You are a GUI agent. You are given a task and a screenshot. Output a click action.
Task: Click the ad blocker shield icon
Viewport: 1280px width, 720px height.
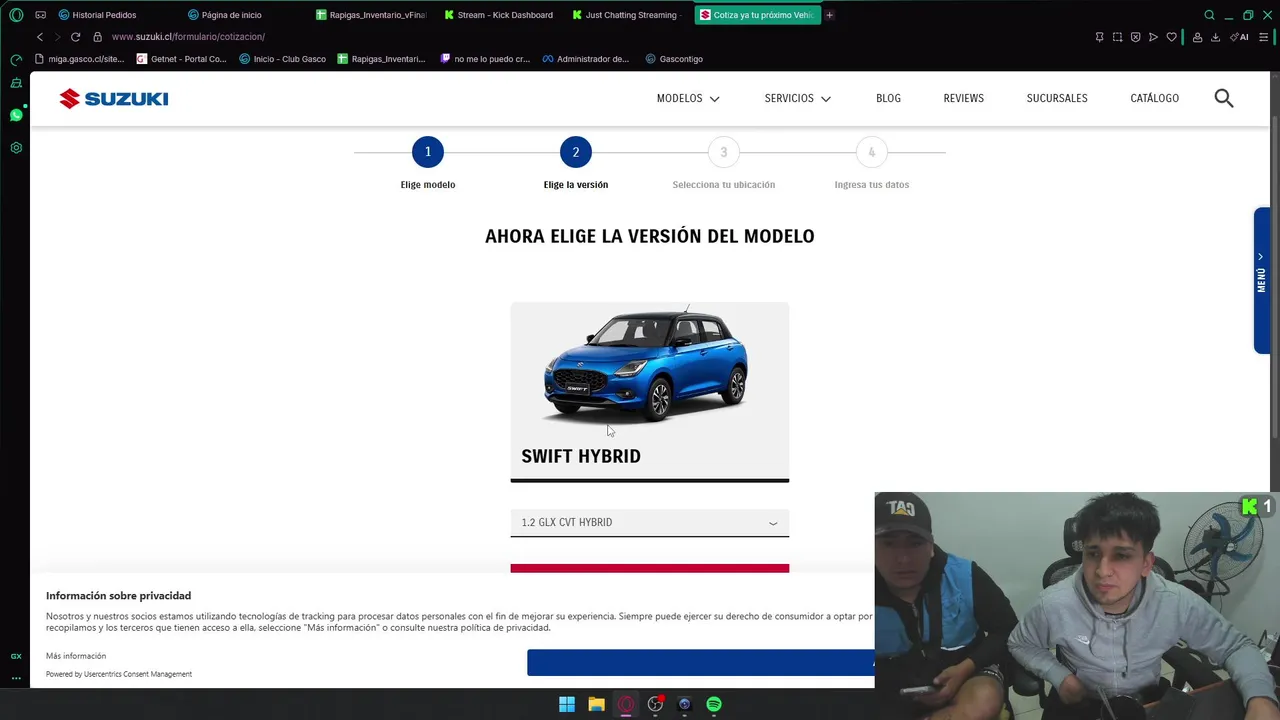pos(1135,37)
